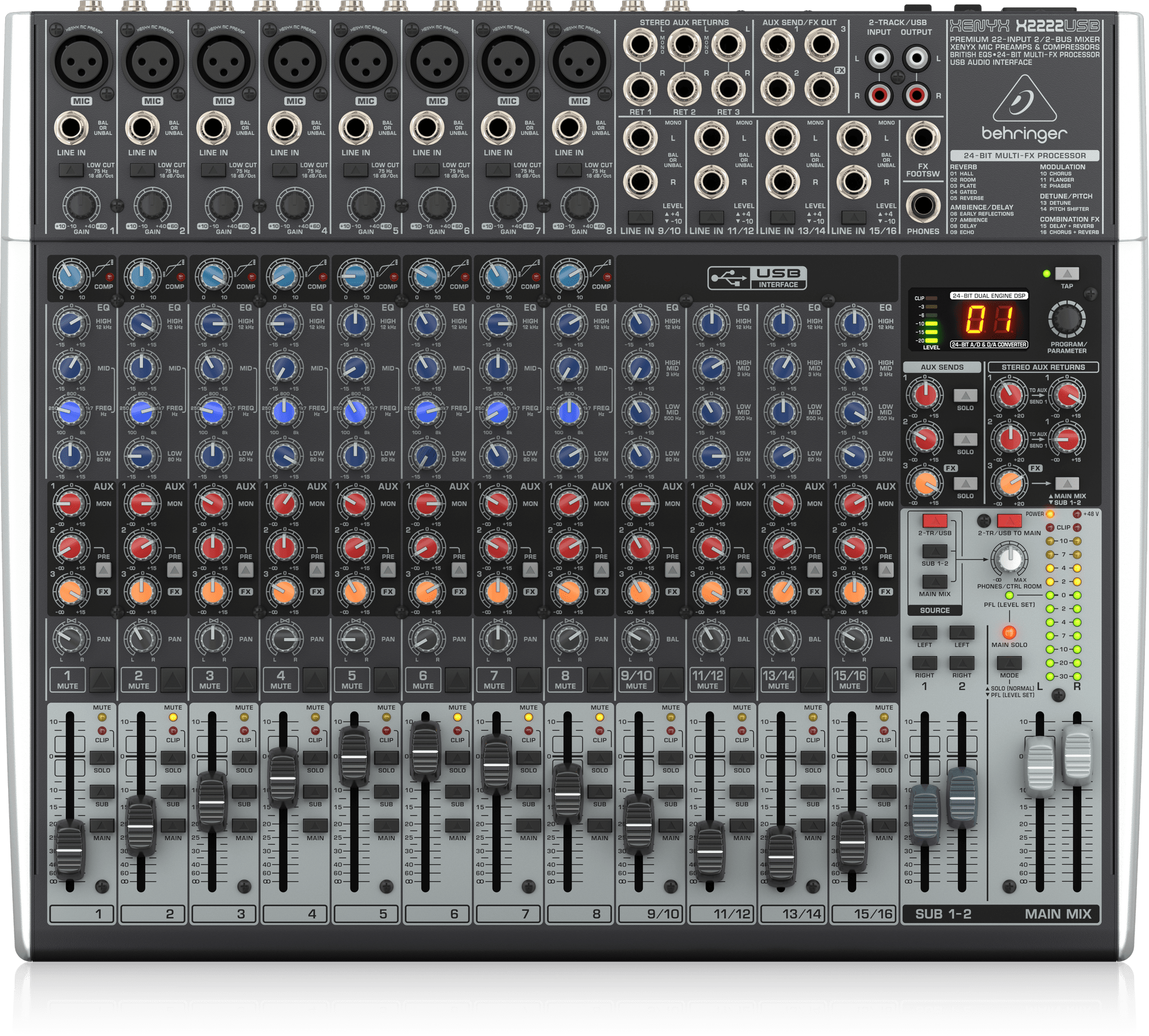Click channel 1 COMP knob
Viewport: 1149px width, 1036px height.
click(x=71, y=275)
